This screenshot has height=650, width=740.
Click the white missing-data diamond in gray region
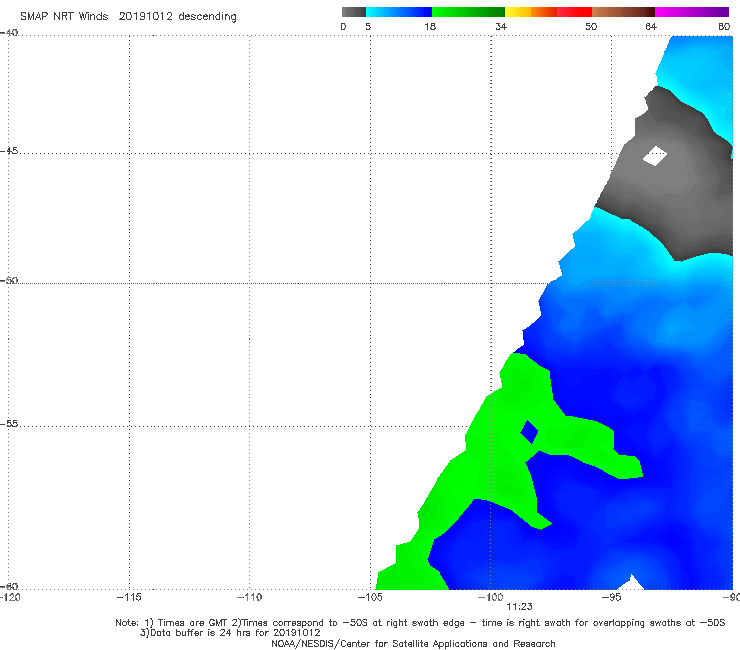click(x=655, y=156)
